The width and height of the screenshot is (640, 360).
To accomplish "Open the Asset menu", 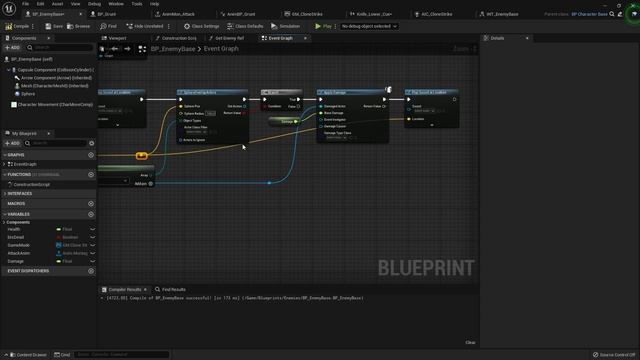I will click(x=58, y=4).
